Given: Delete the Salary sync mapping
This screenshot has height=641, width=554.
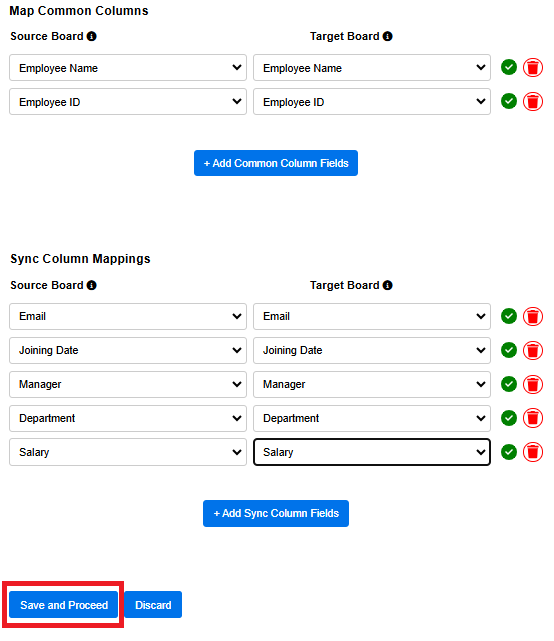Looking at the screenshot, I should 533,452.
